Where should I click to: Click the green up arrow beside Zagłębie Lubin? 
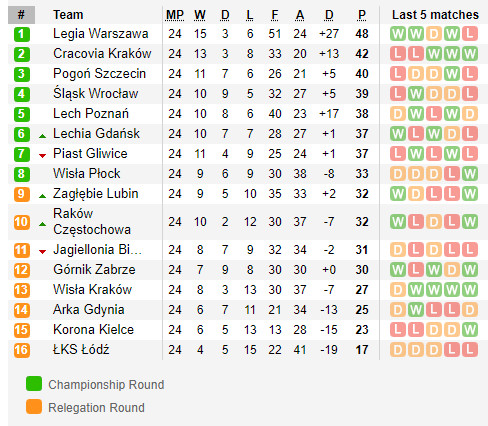click(42, 196)
